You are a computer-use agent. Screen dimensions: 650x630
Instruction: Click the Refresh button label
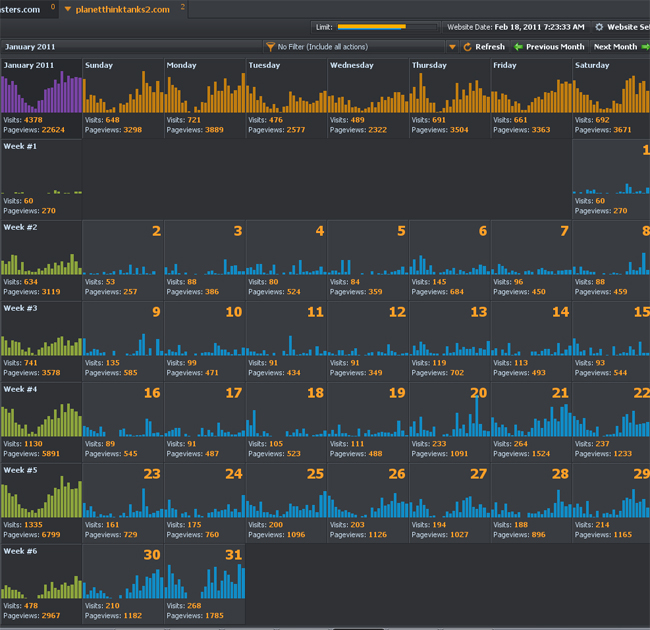[490, 47]
